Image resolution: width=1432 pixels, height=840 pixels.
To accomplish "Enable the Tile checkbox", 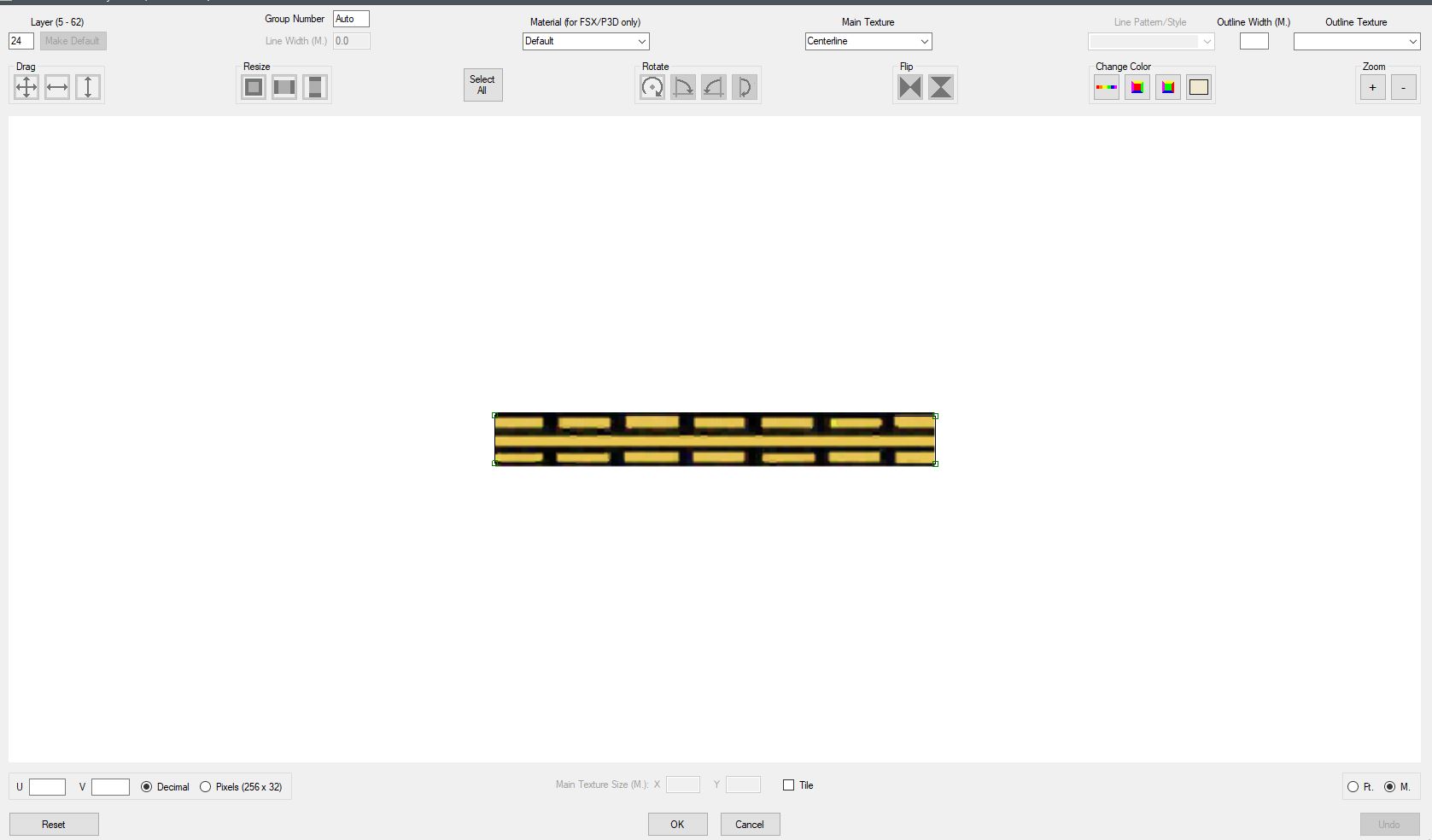I will [788, 785].
